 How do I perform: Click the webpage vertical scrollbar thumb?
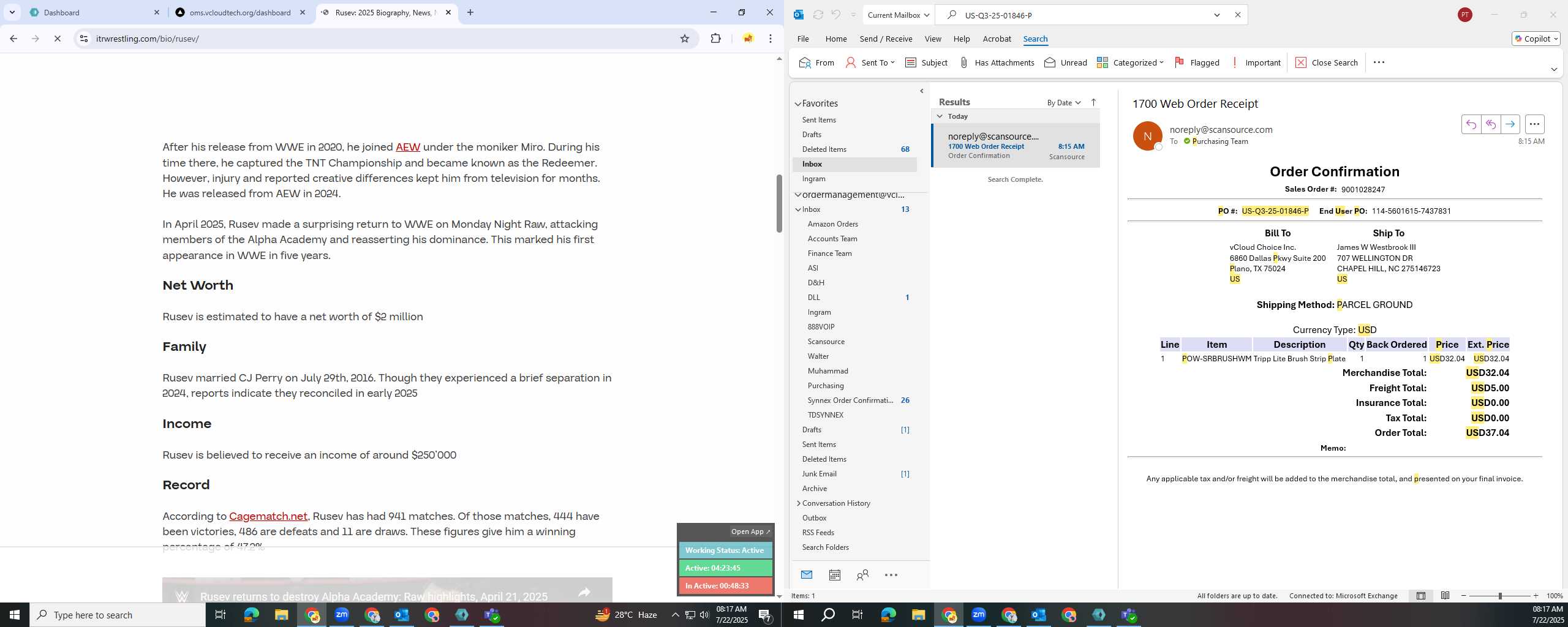tap(779, 203)
